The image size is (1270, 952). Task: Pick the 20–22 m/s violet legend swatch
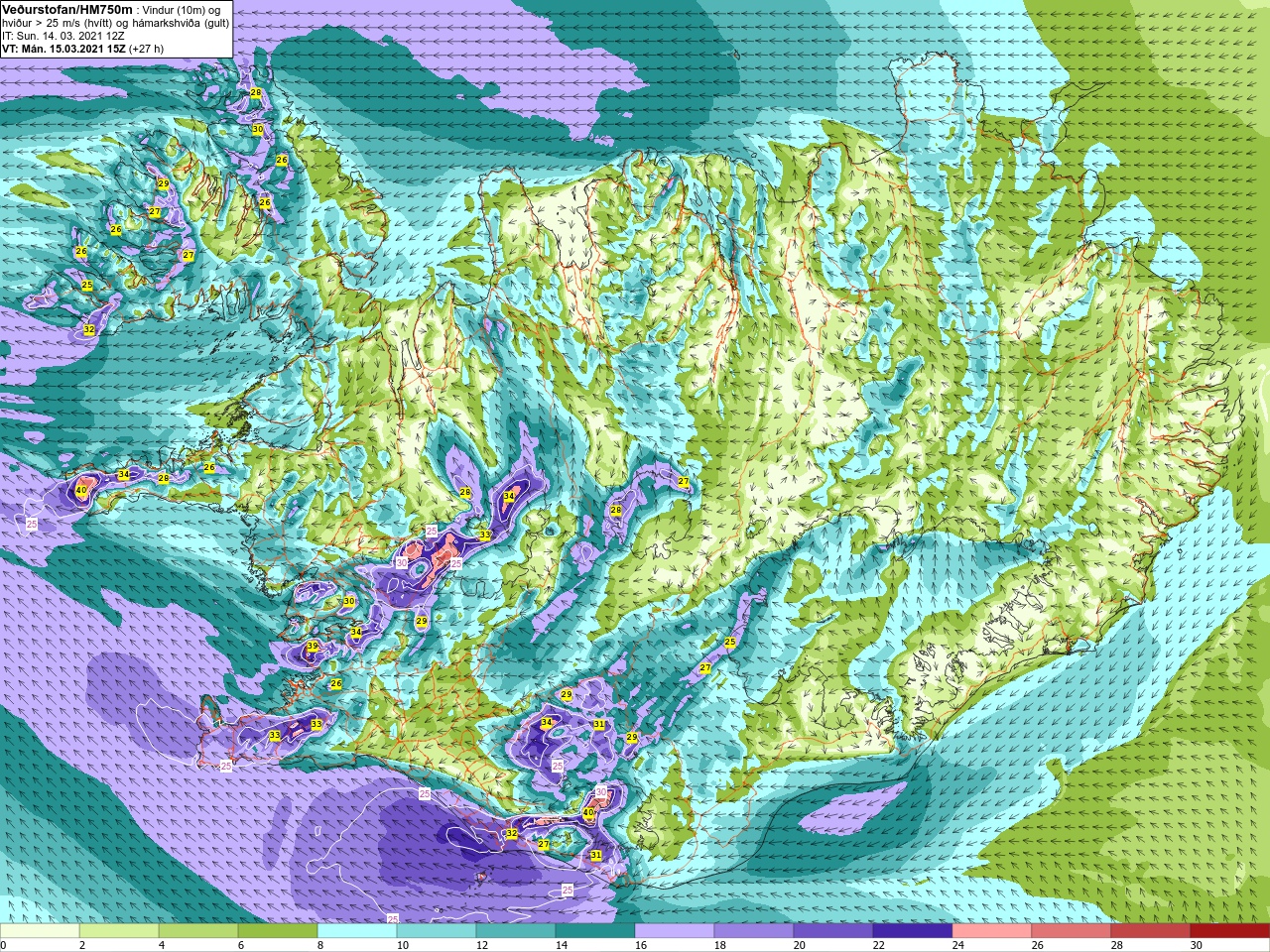coord(833,931)
